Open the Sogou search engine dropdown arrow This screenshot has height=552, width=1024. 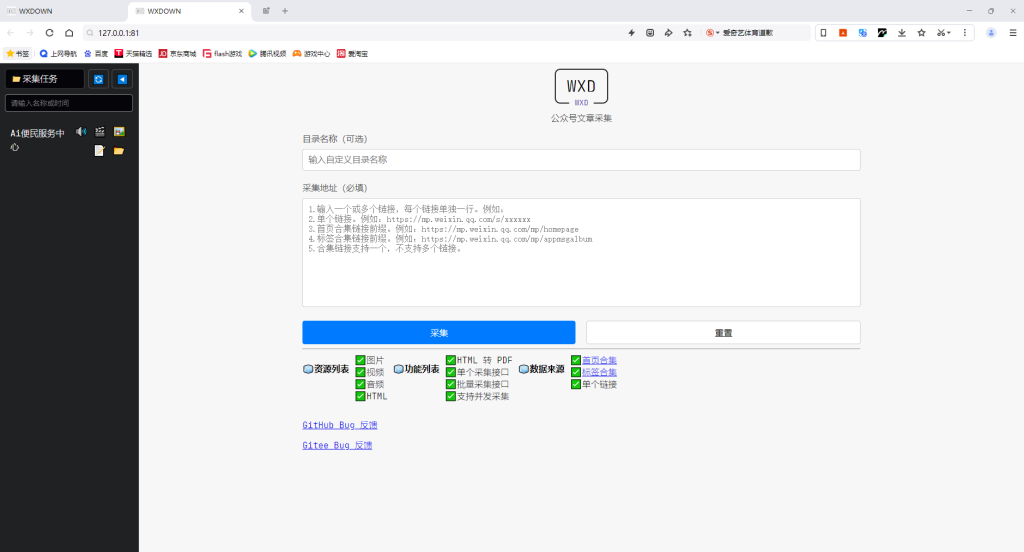pos(718,33)
